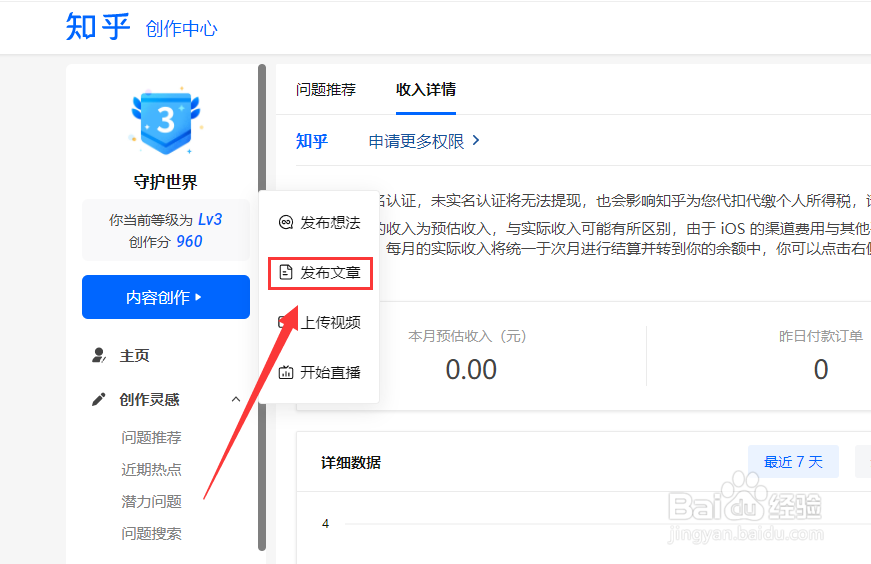Click the 创作灵感 pencil icon
871x564 pixels.
tap(99, 399)
